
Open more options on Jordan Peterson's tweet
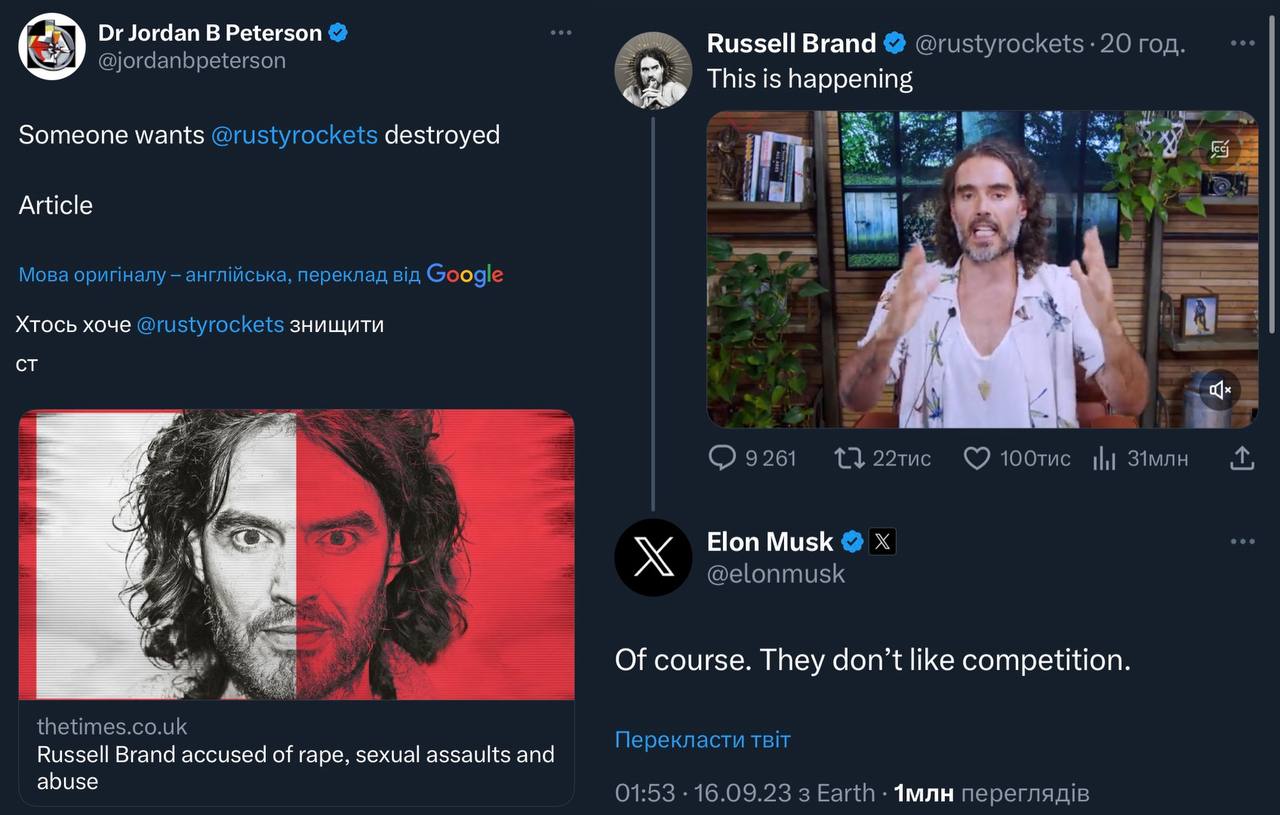(561, 33)
